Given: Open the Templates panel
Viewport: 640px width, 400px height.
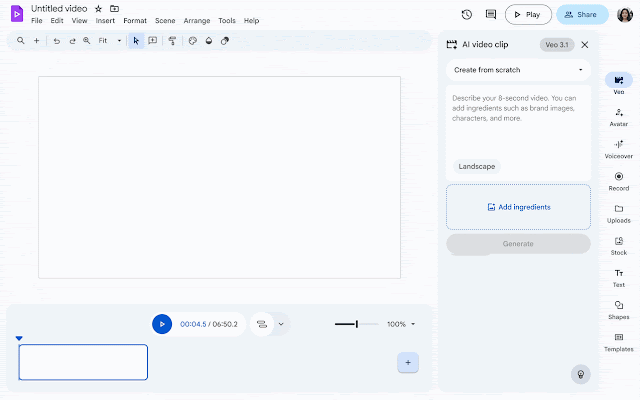Looking at the screenshot, I should pyautogui.click(x=618, y=341).
